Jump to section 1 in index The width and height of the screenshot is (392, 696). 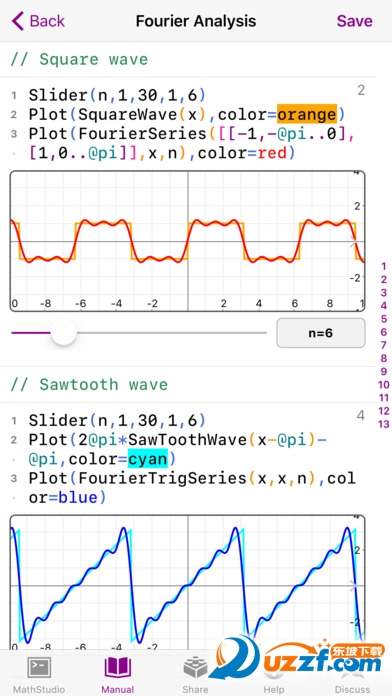384,267
